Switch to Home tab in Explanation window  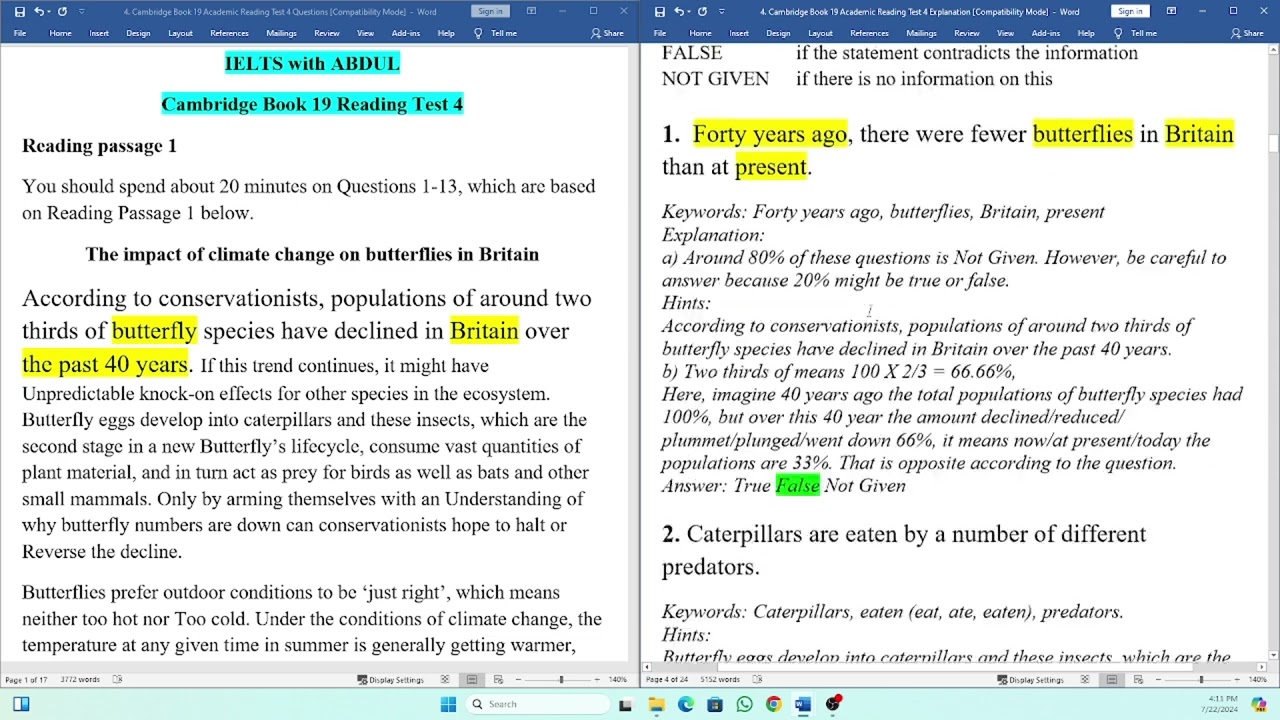coord(700,33)
